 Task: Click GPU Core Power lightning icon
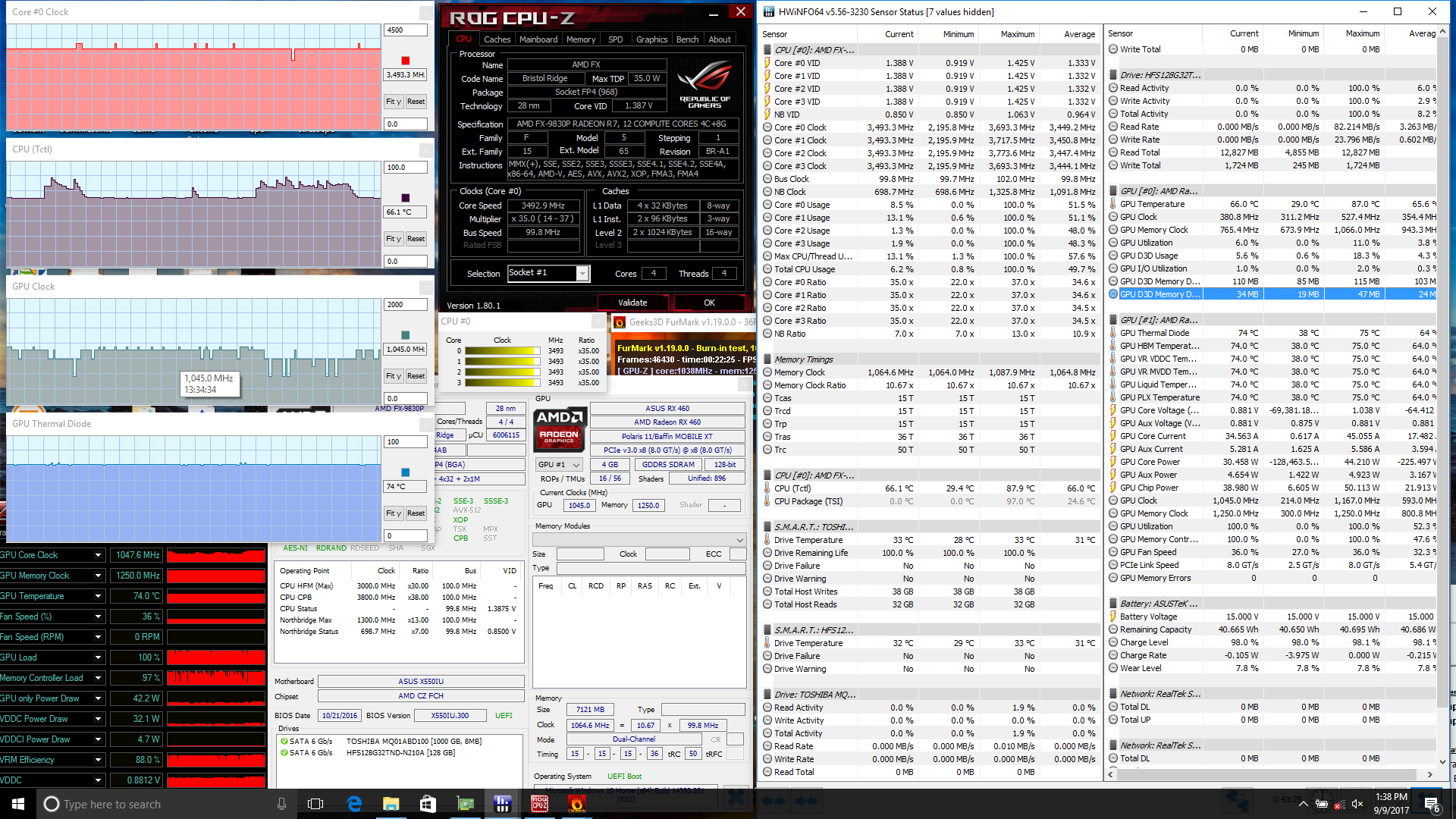(x=1113, y=462)
